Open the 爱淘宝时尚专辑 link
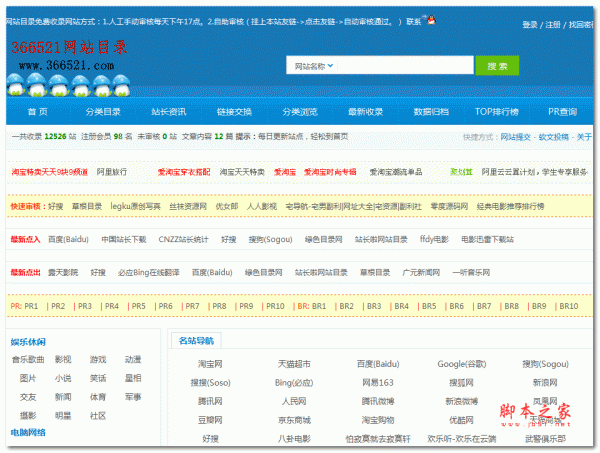The width and height of the screenshot is (600, 453). 330,172
